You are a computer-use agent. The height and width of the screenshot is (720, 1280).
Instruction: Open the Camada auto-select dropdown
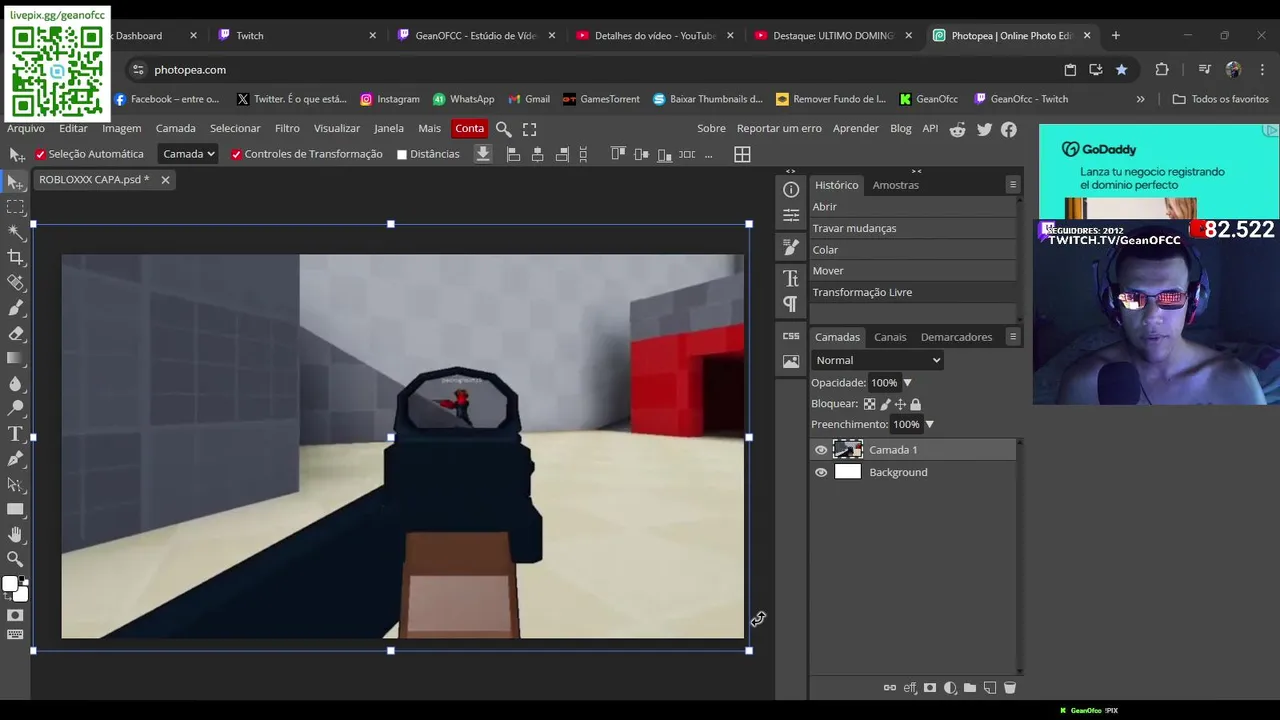coord(188,154)
